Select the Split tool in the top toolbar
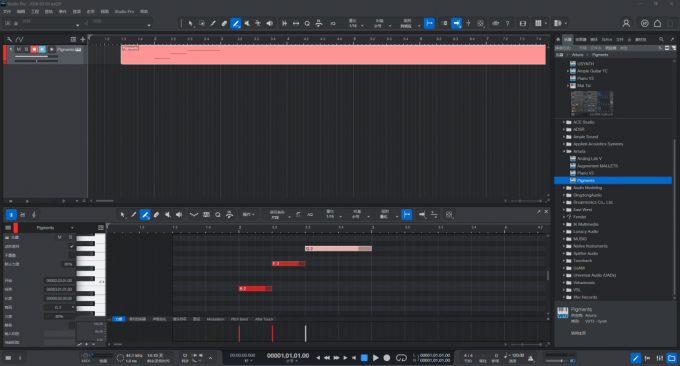The height and width of the screenshot is (366, 680). pos(213,23)
